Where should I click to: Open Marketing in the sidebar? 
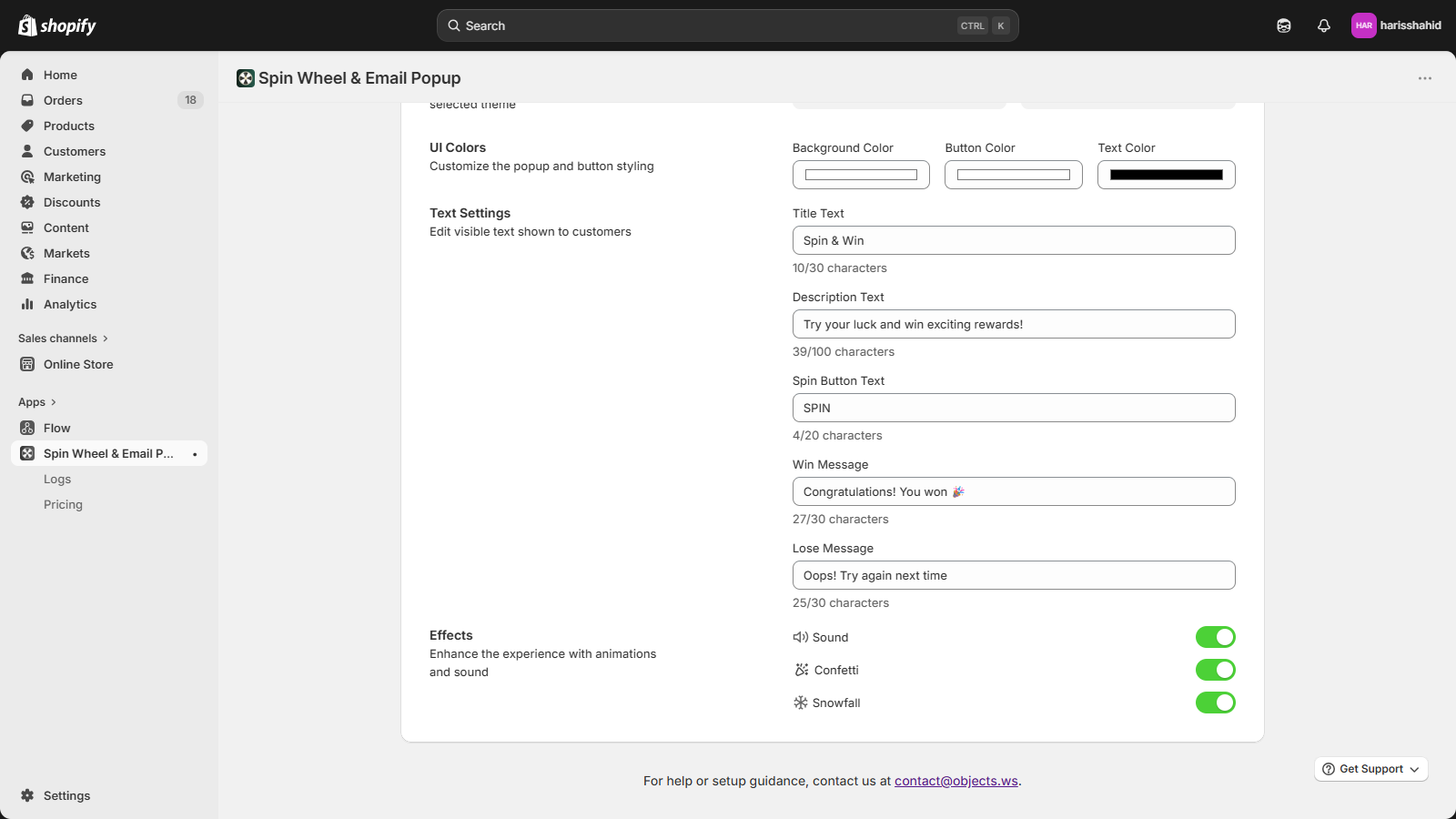click(x=72, y=177)
